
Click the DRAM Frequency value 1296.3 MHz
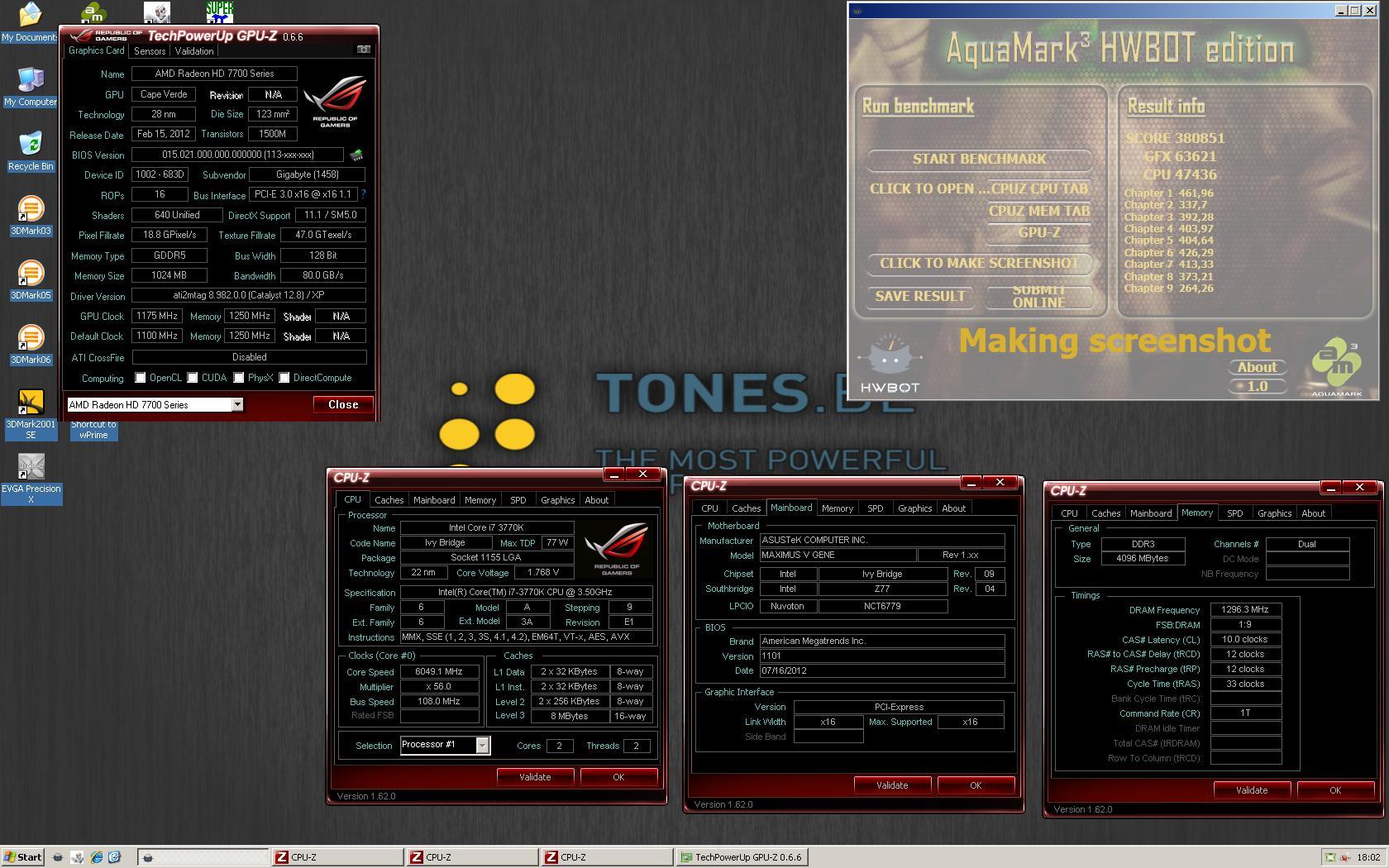[1245, 610]
